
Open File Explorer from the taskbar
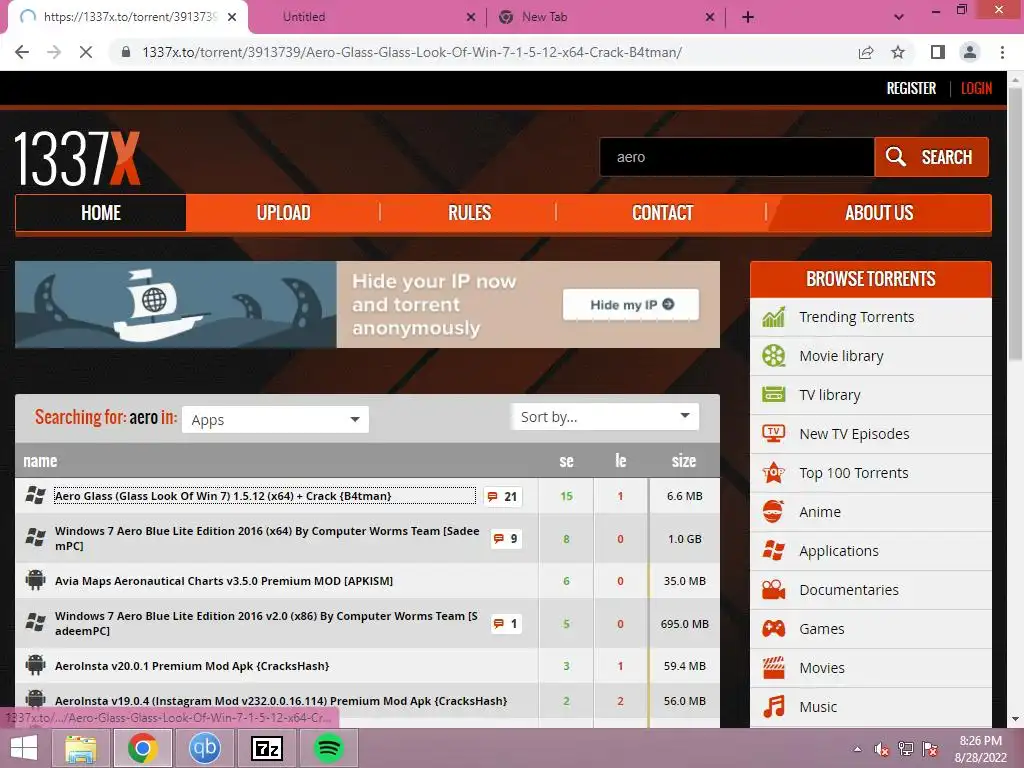pyautogui.click(x=80, y=748)
